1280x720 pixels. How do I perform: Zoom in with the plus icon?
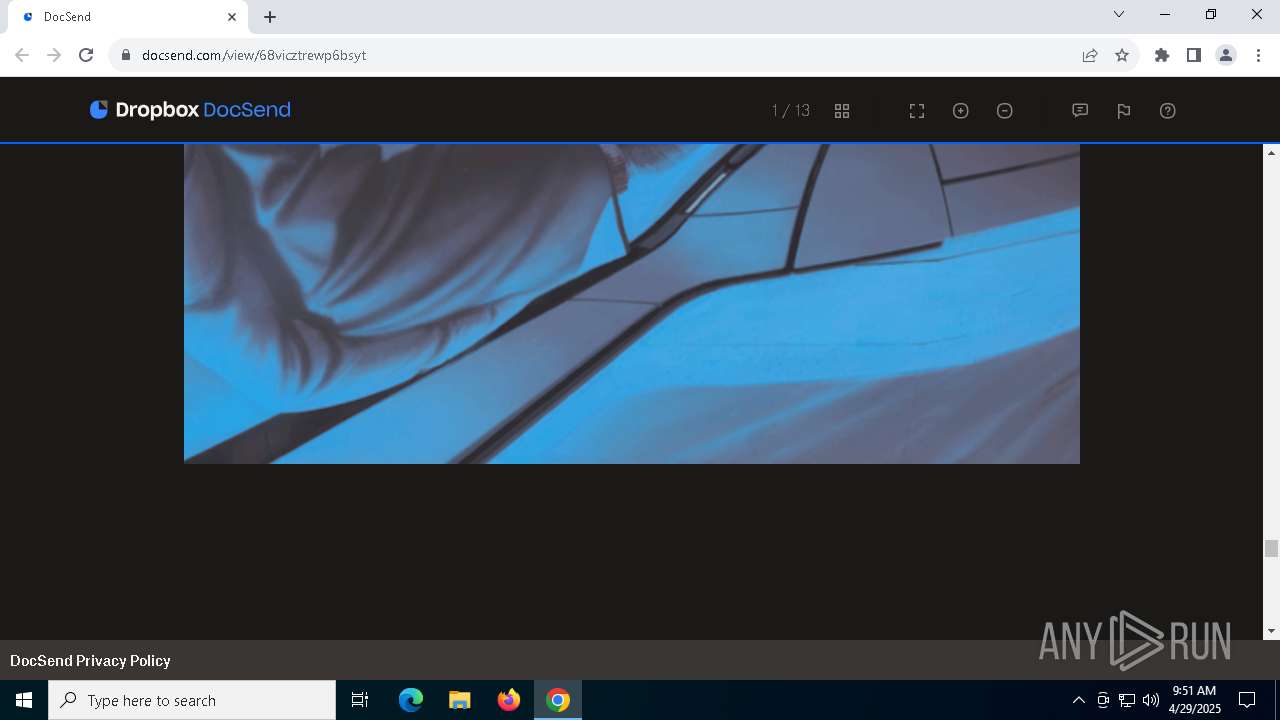pos(961,111)
